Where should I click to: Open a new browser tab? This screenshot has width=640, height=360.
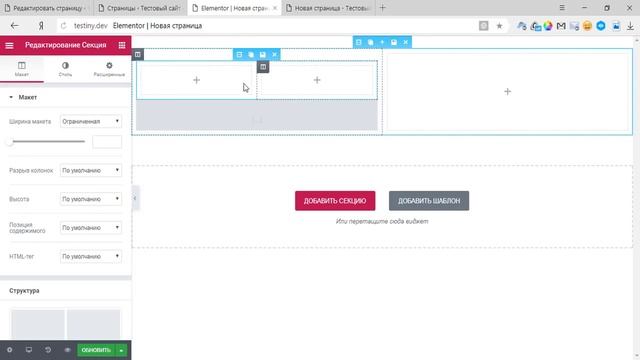[x=382, y=8]
